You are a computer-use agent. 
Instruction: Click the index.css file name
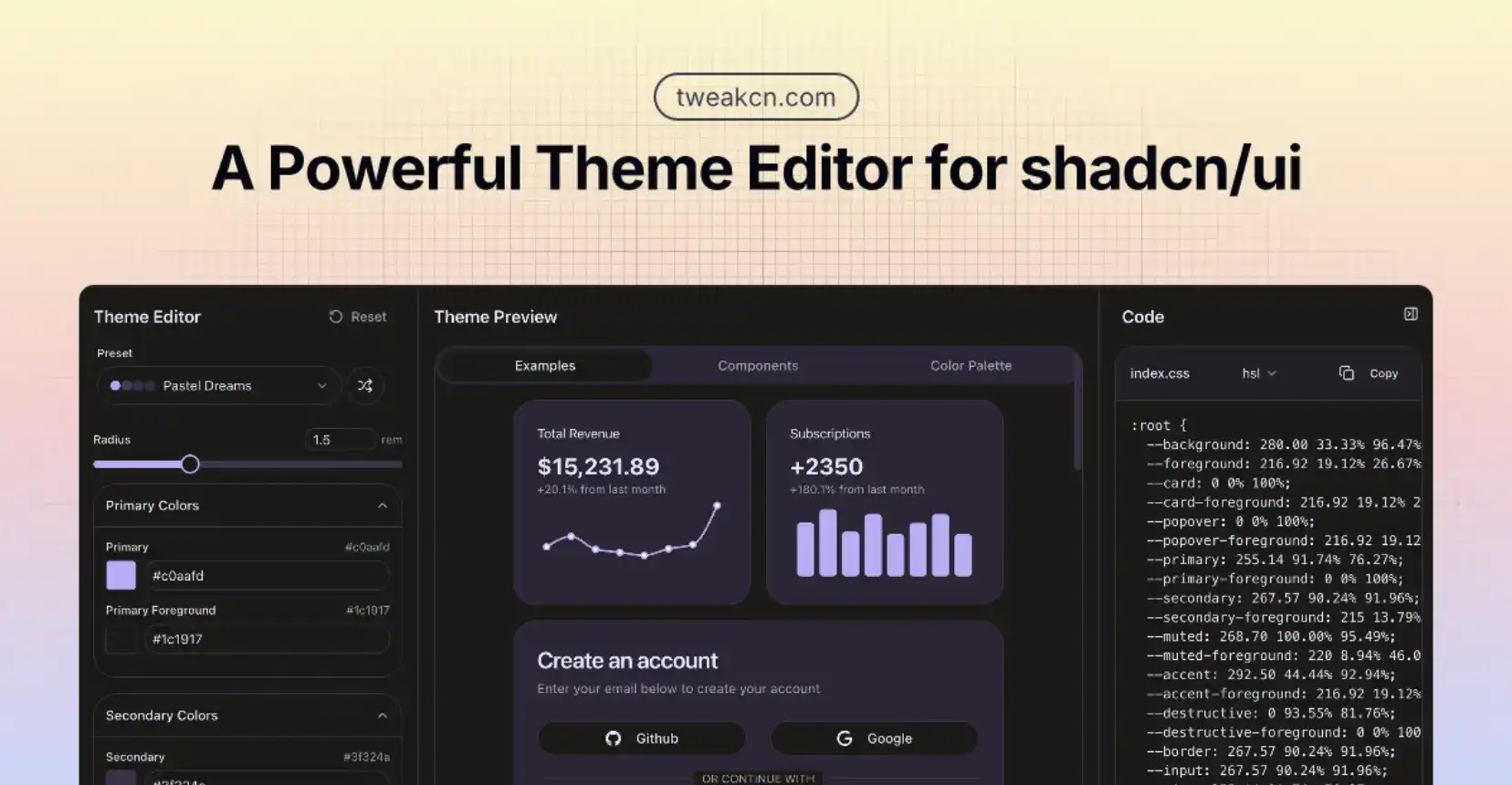point(1160,373)
